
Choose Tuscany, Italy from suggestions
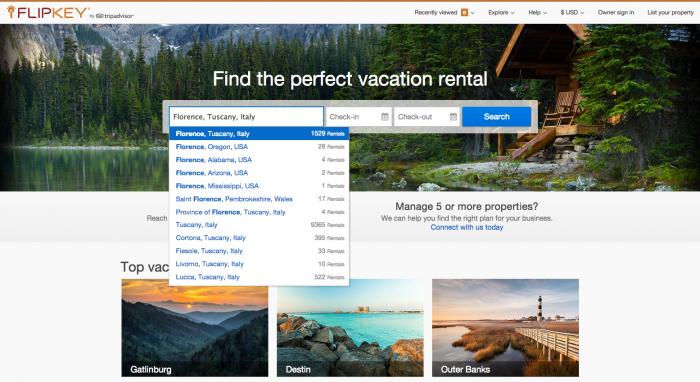tap(259, 224)
